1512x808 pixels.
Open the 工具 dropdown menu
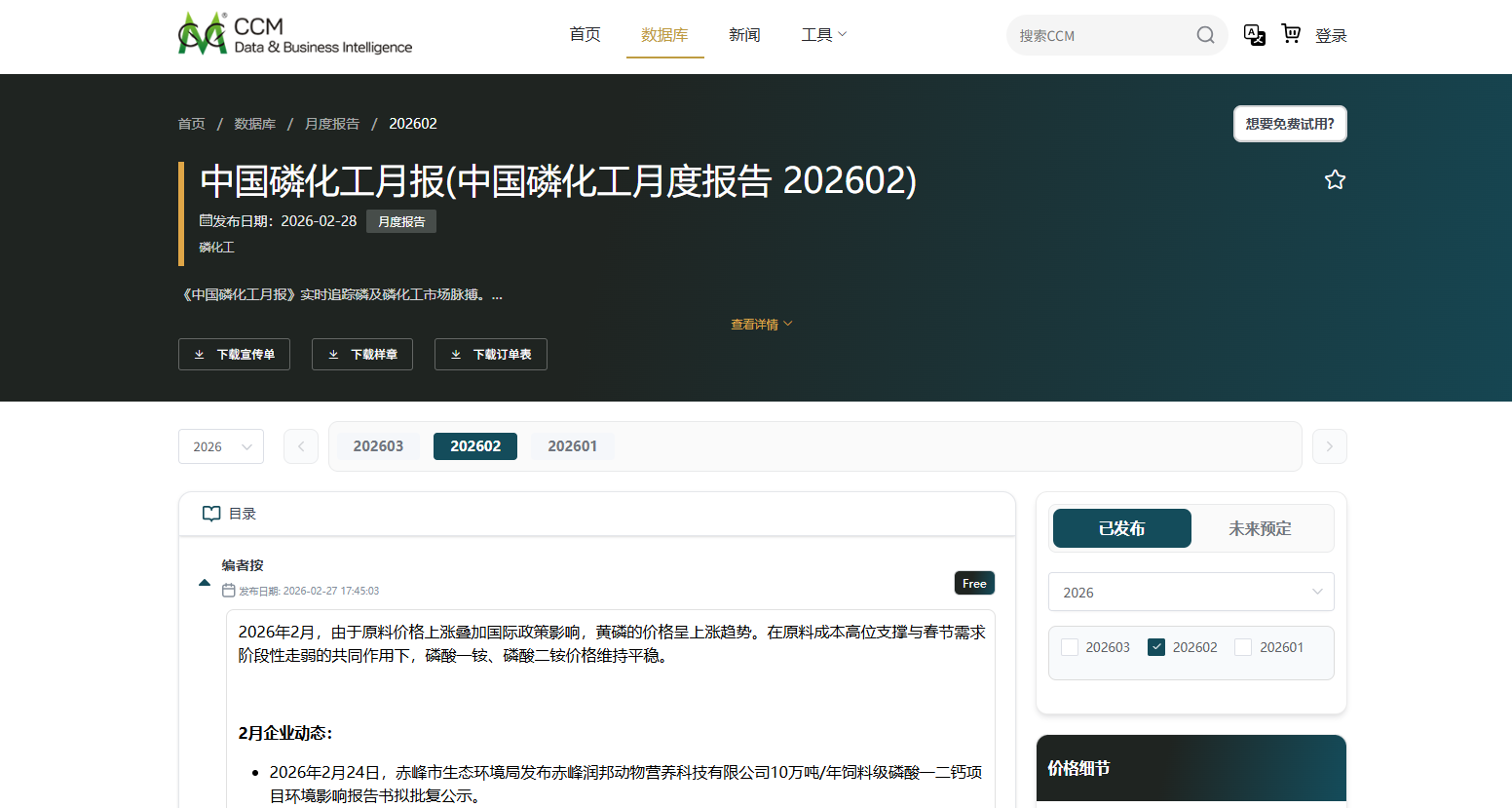[x=823, y=34]
